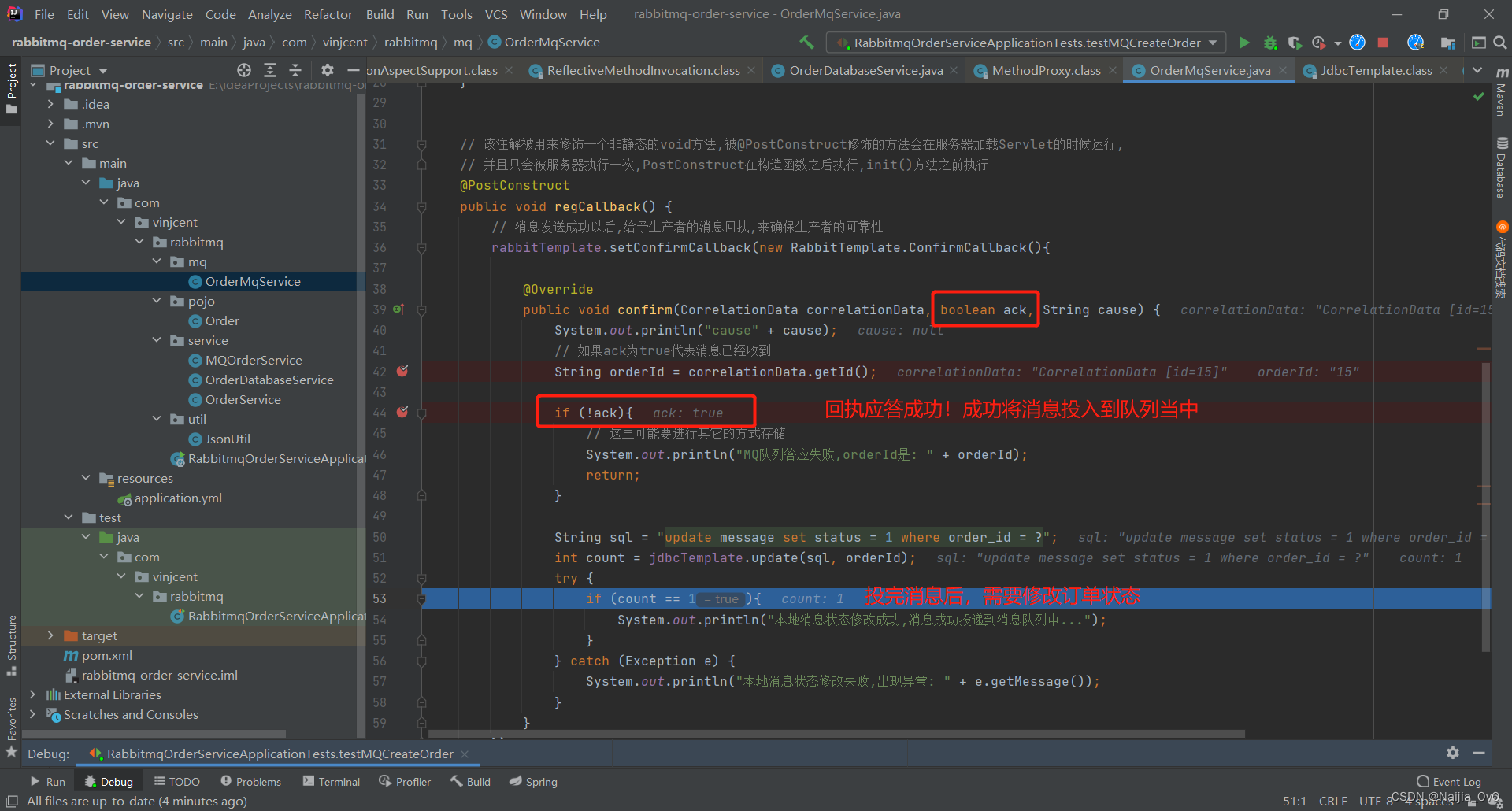Image resolution: width=1512 pixels, height=811 pixels.
Task: Hide the Project panel minus icon
Action: tap(353, 70)
